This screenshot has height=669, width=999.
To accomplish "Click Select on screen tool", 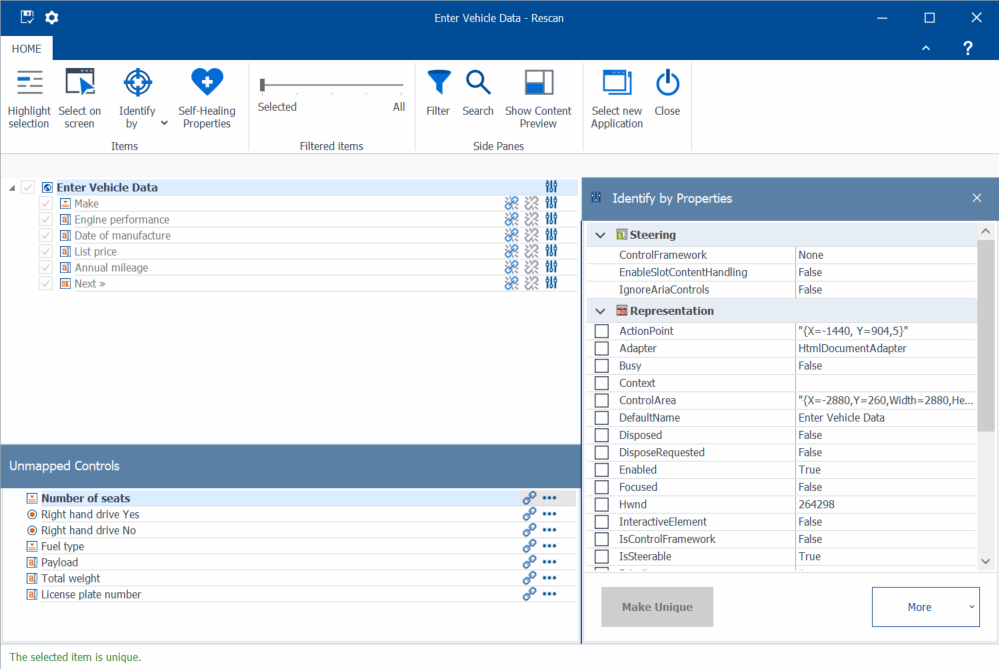I will coord(79,84).
